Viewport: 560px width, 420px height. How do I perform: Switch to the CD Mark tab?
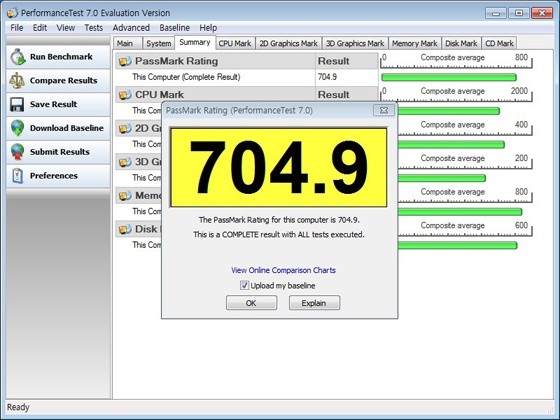(499, 43)
